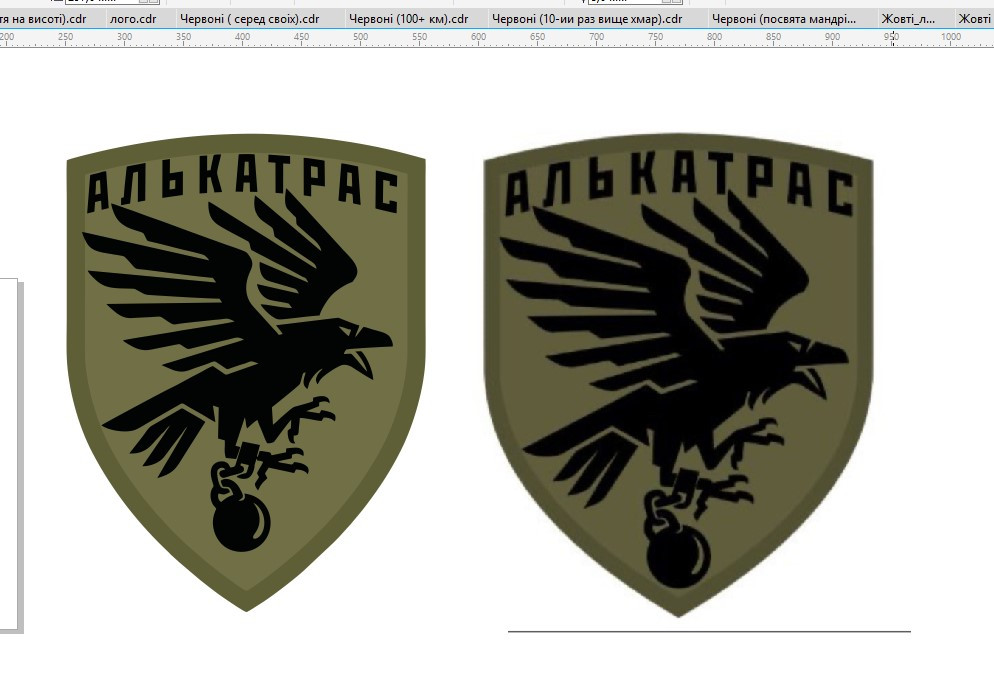Image resolution: width=994 pixels, height=695 pixels.
Task: Select the iron ball on the right patch
Action: coord(678,554)
